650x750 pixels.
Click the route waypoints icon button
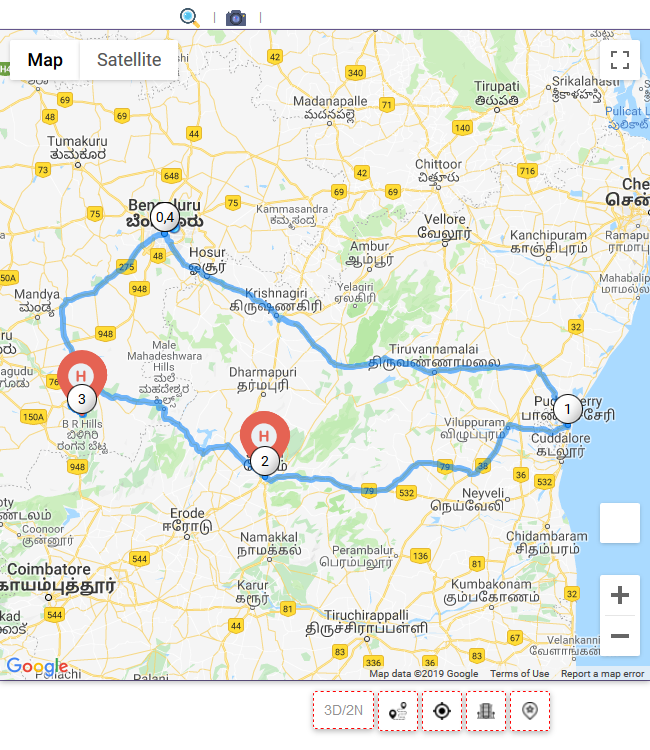(x=398, y=711)
